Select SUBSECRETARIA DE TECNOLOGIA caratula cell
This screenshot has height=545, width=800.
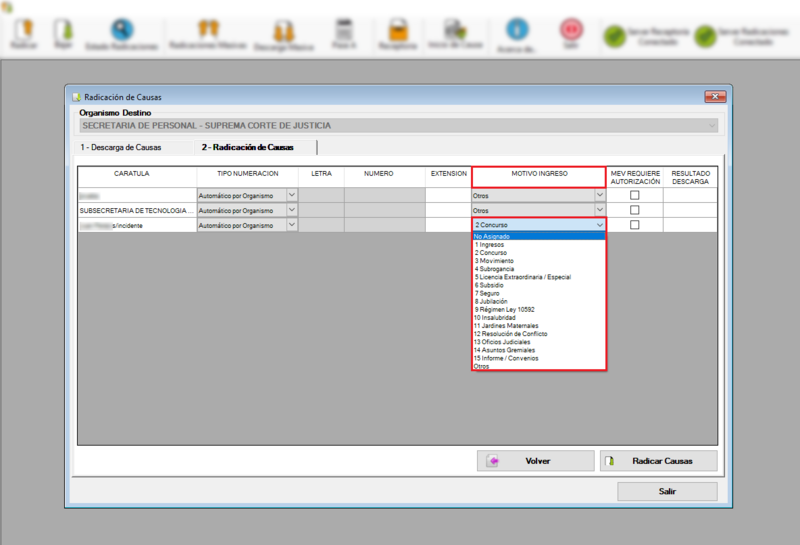click(137, 210)
